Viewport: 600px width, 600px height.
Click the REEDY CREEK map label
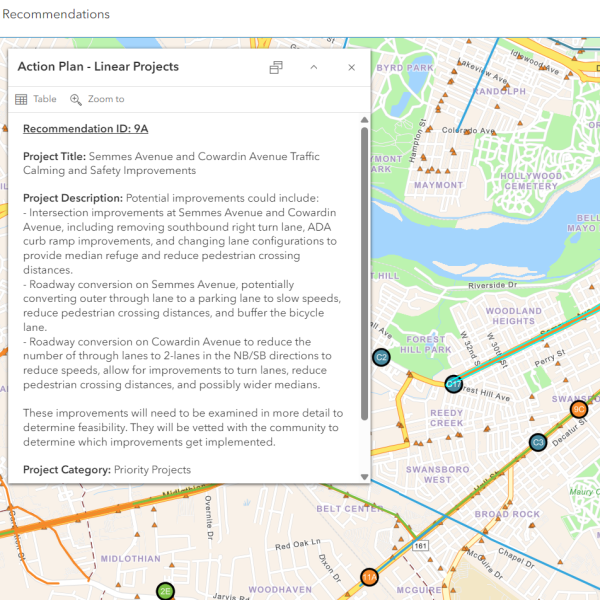point(447,418)
